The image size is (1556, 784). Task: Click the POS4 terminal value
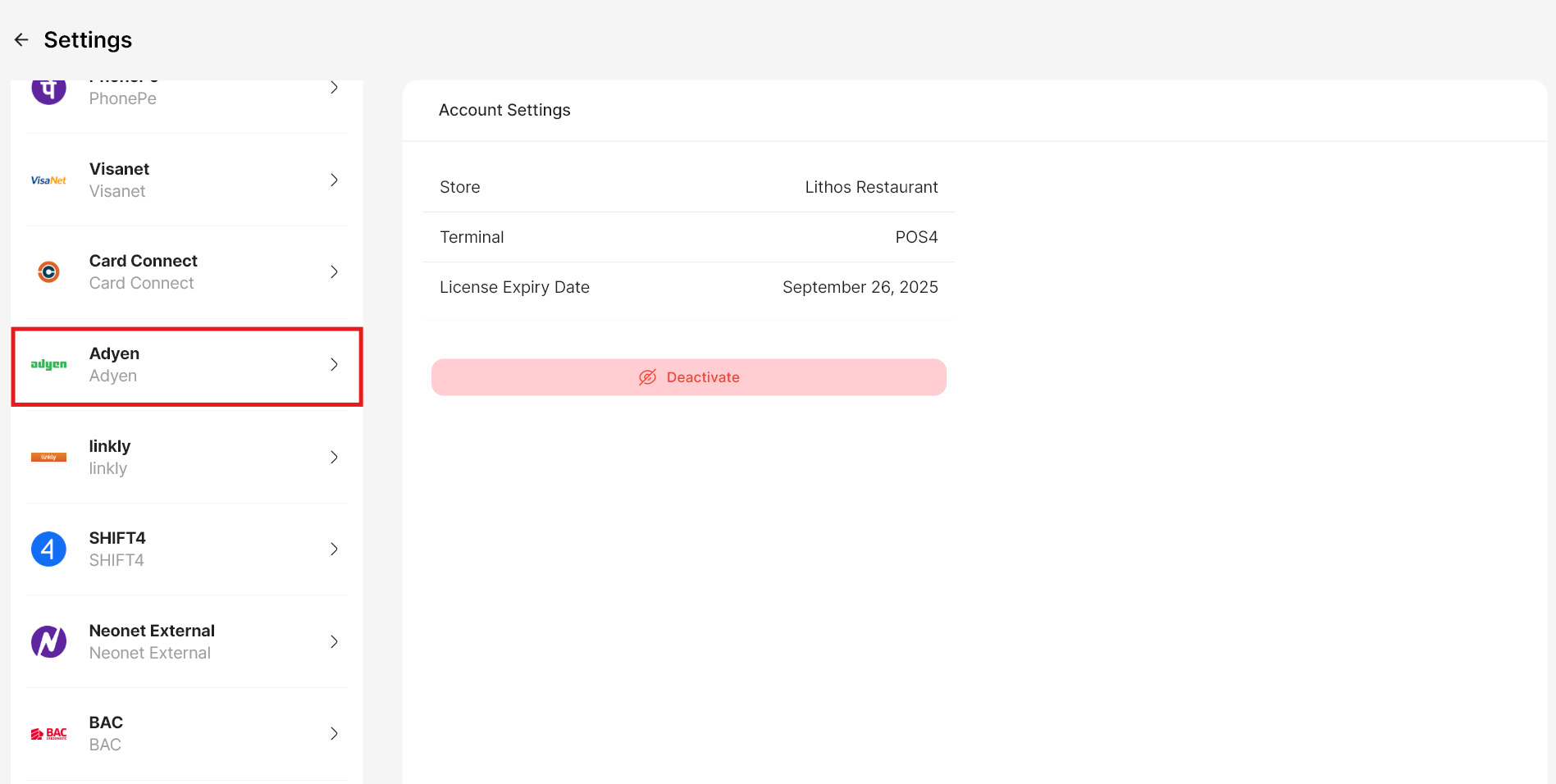(x=916, y=237)
